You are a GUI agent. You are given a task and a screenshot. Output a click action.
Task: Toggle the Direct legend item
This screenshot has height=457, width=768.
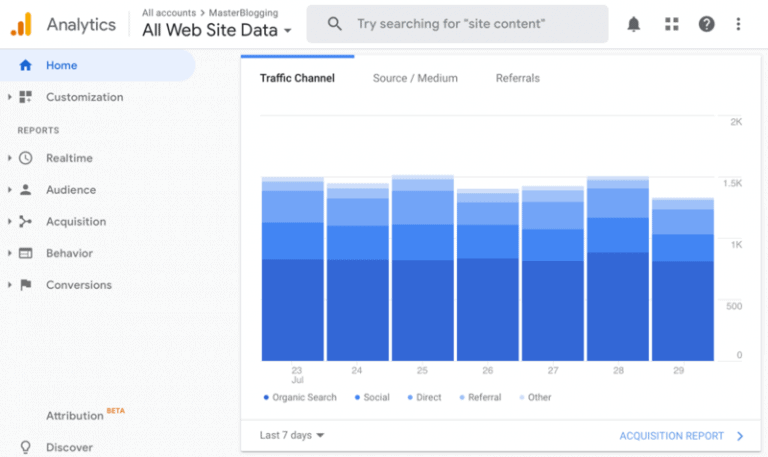point(424,397)
